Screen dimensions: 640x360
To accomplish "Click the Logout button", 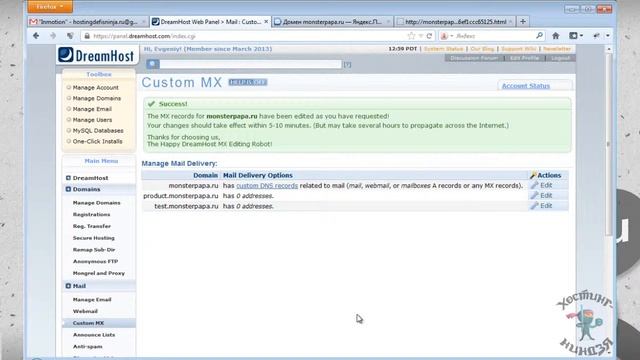I will click(560, 58).
